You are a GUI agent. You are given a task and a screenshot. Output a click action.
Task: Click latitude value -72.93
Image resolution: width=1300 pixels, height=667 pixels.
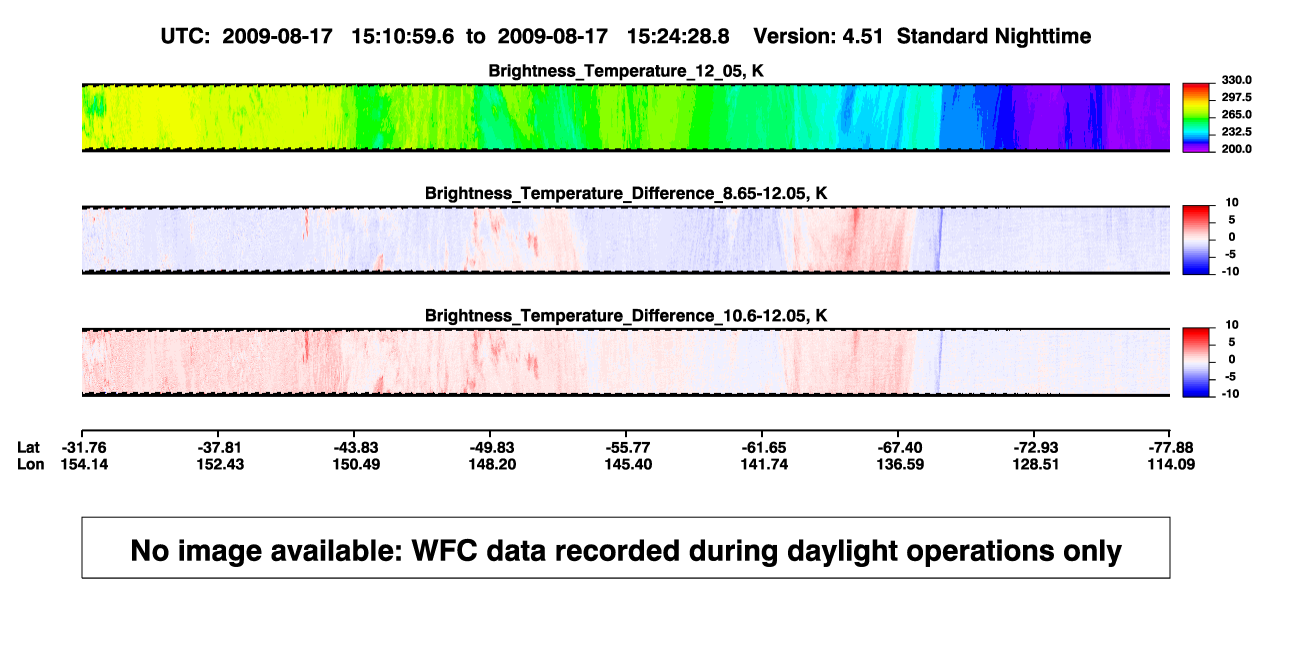(x=1034, y=447)
